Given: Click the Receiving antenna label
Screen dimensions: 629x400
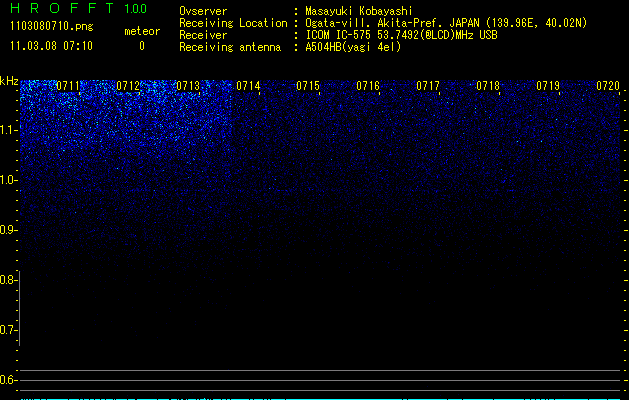Looking at the screenshot, I should [230, 47].
